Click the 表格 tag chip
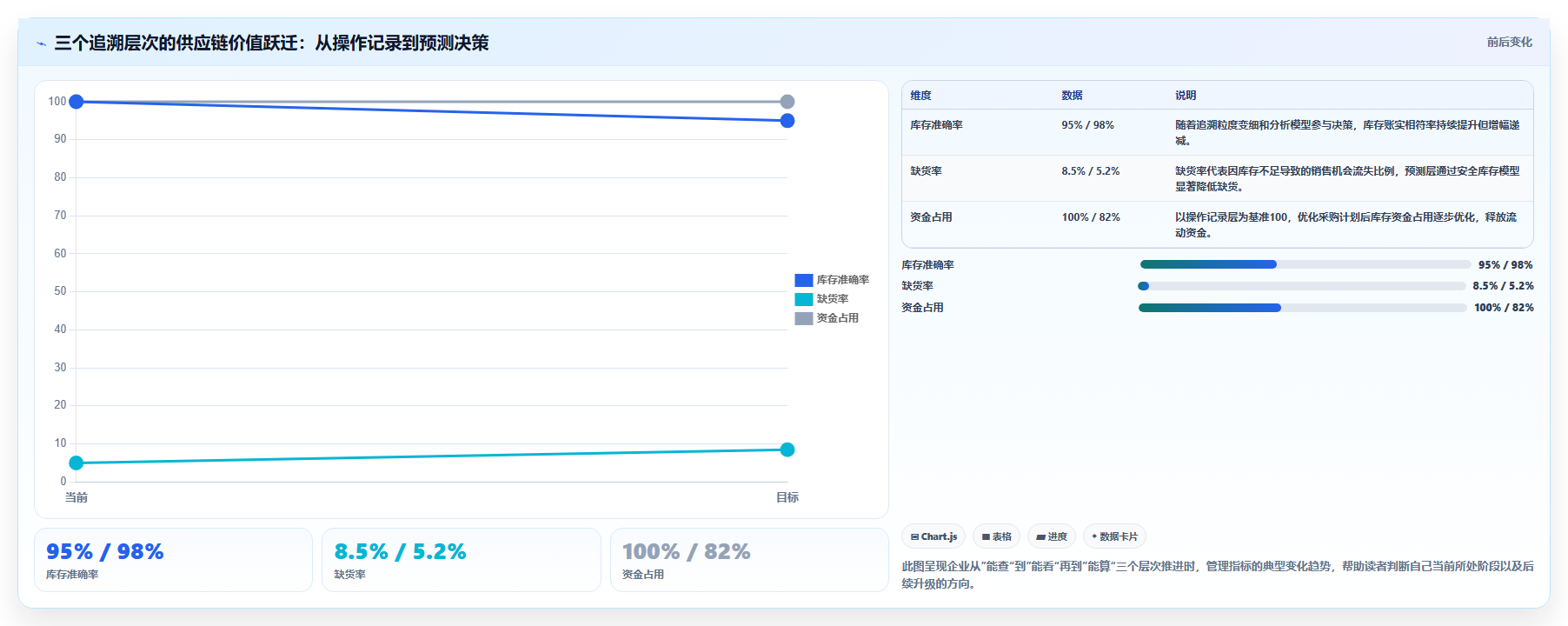The image size is (1568, 626). [x=996, y=536]
